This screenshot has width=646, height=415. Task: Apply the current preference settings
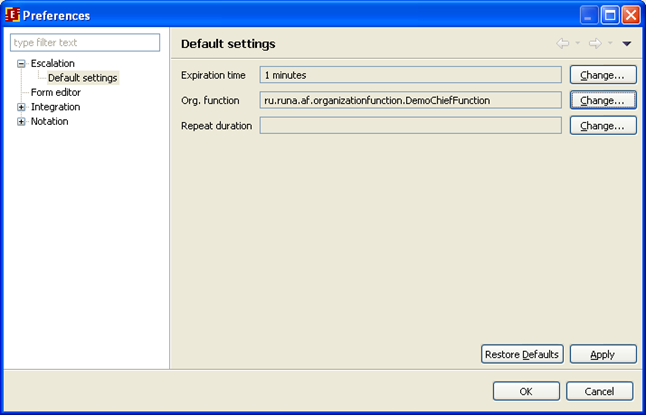pos(603,354)
